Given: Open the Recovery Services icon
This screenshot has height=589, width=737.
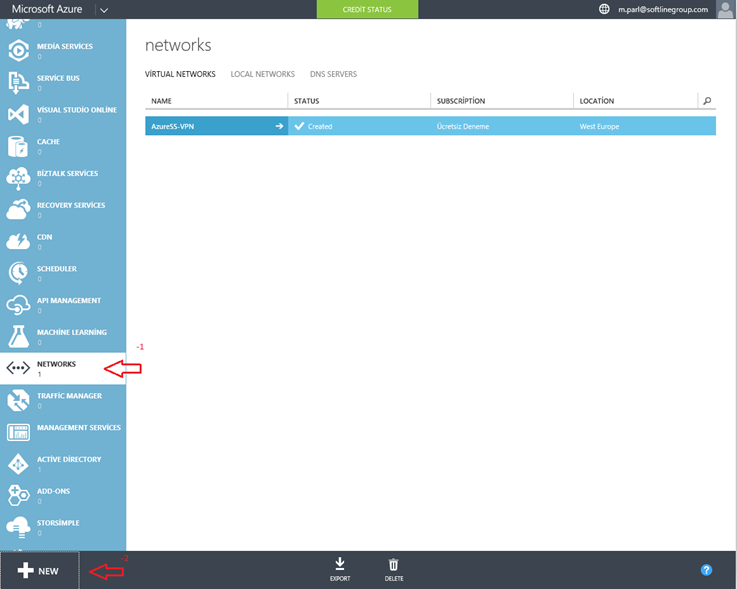Looking at the screenshot, I should point(18,210).
